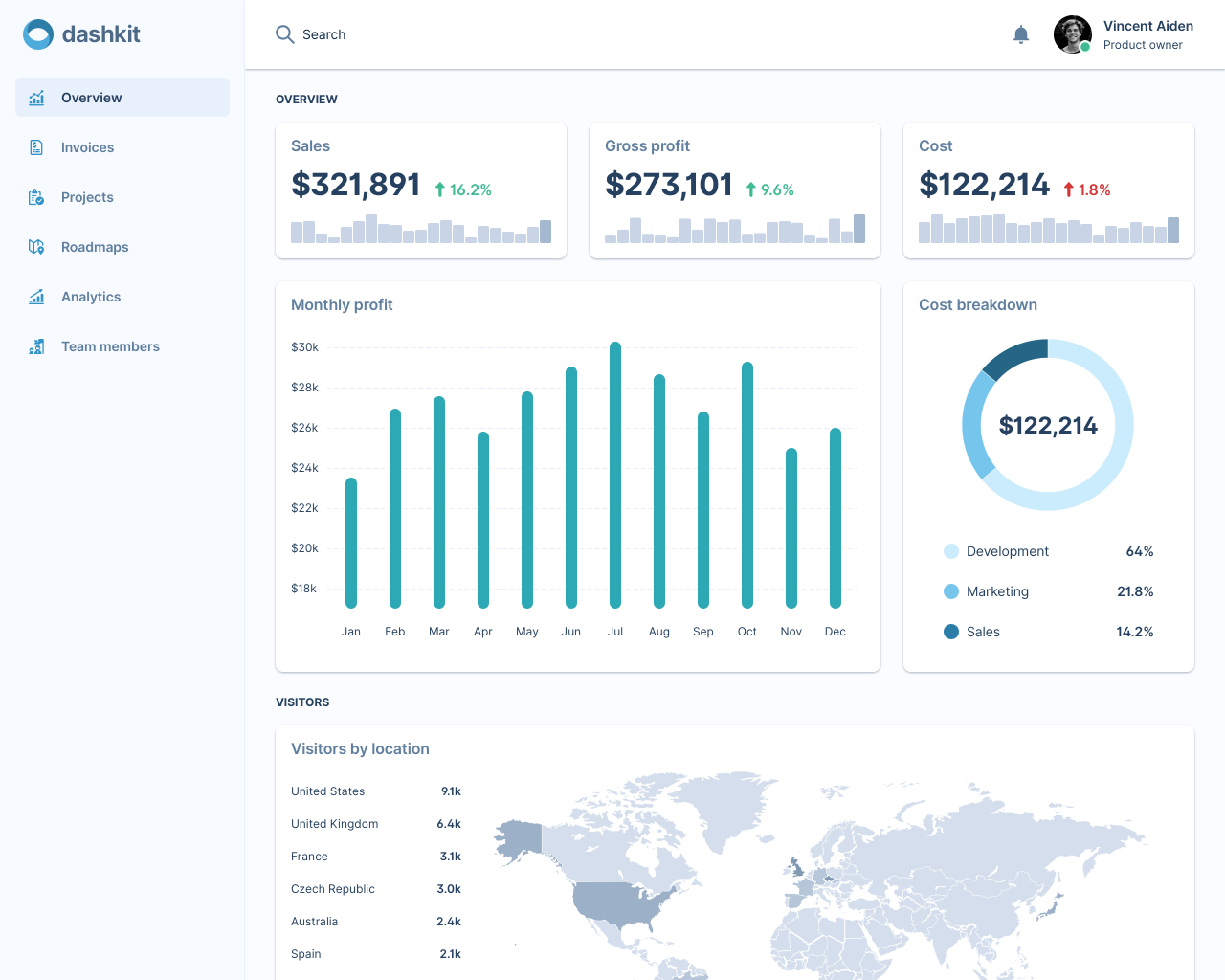1225x980 pixels.
Task: Click the Gross profit green up arrow
Action: click(x=751, y=189)
